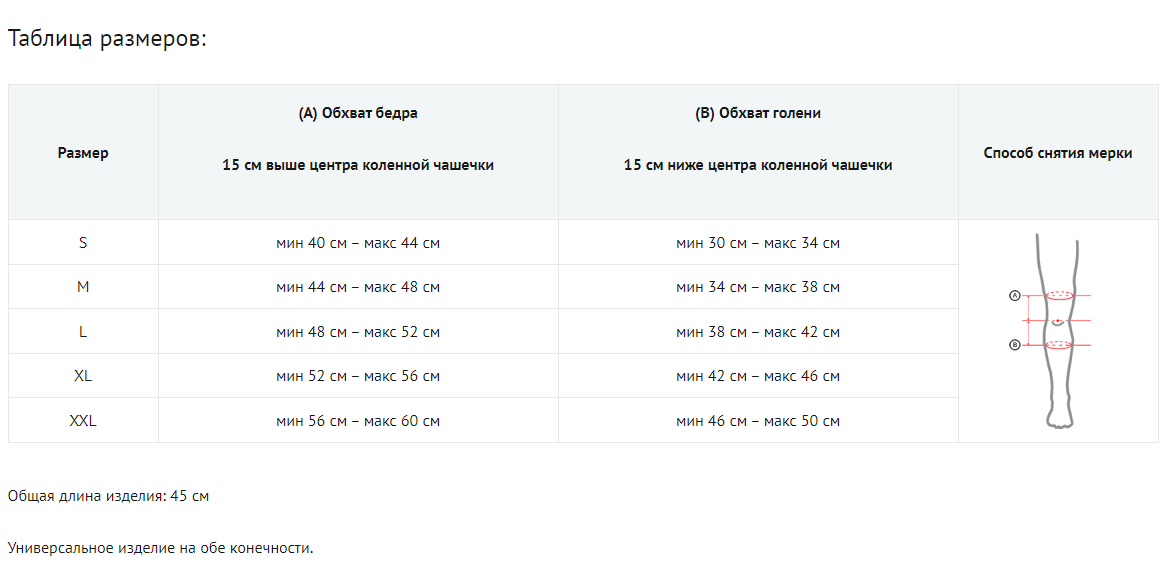Select the size S row label
Image resolution: width=1170 pixels, height=568 pixels.
pos(83,243)
